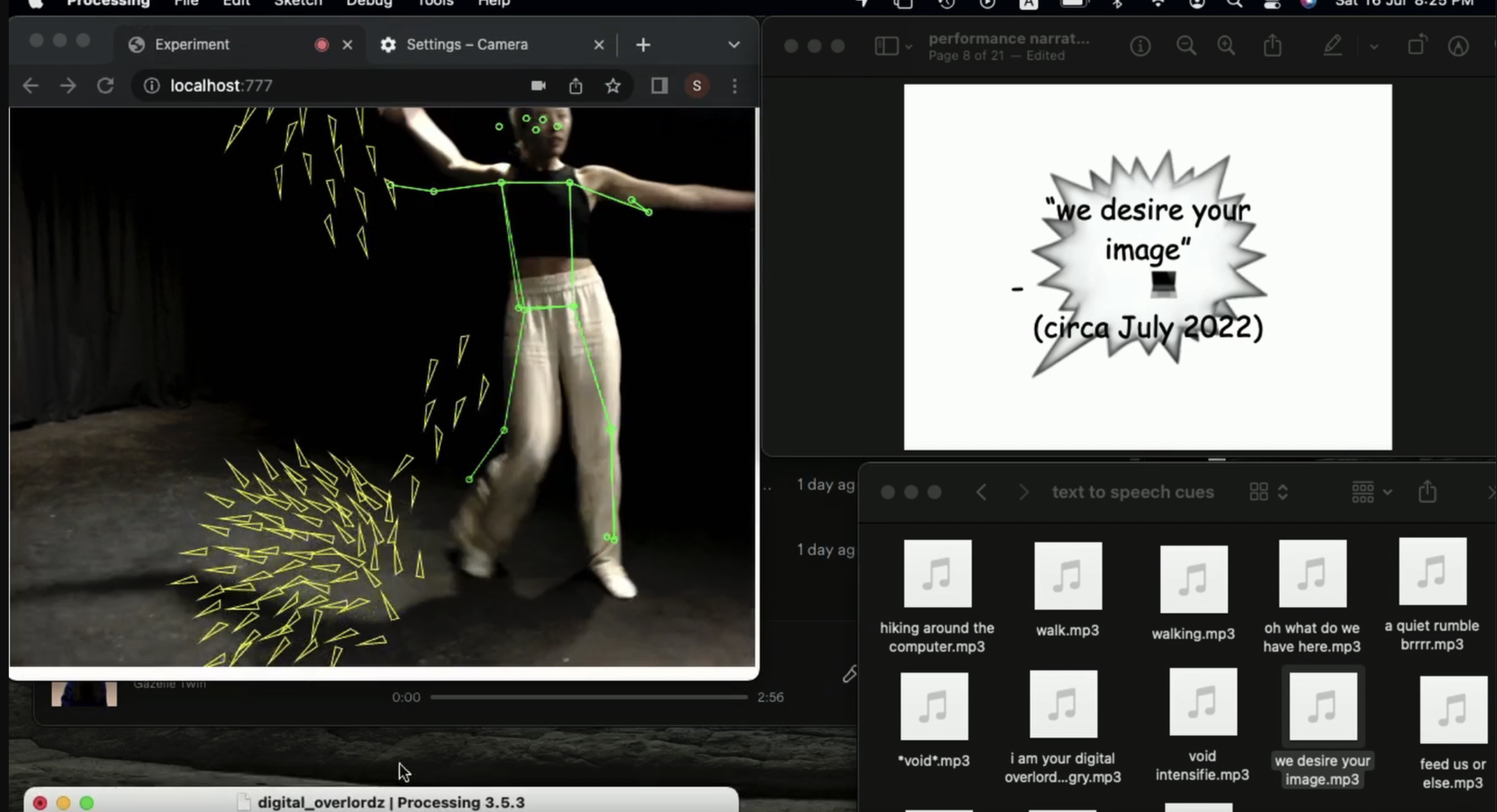The width and height of the screenshot is (1497, 812).
Task: Bookmark this page with star icon
Action: pos(613,86)
